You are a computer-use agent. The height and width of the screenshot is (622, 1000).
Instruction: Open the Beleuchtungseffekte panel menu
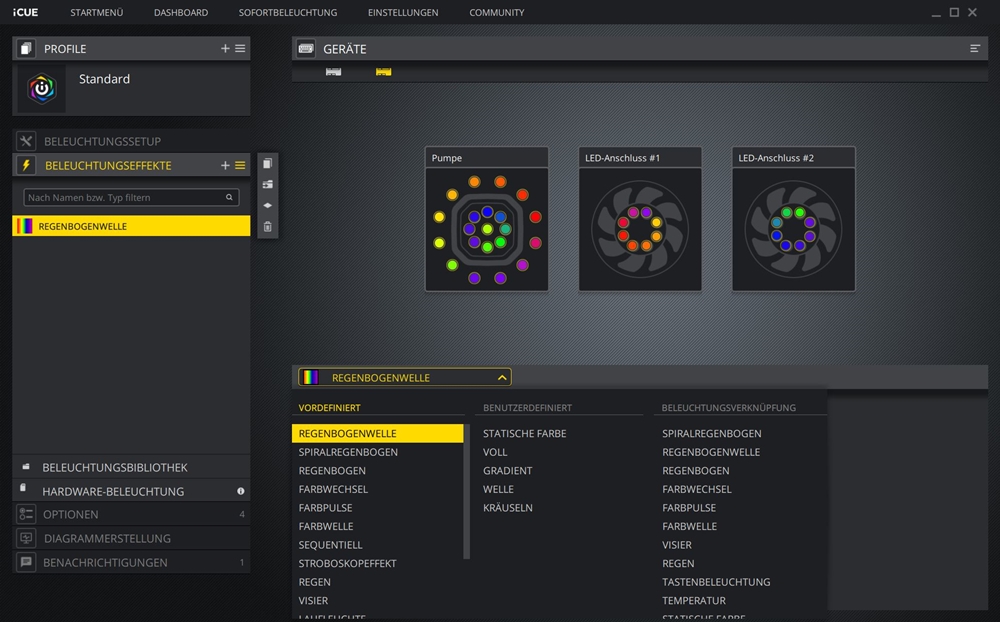pos(240,165)
